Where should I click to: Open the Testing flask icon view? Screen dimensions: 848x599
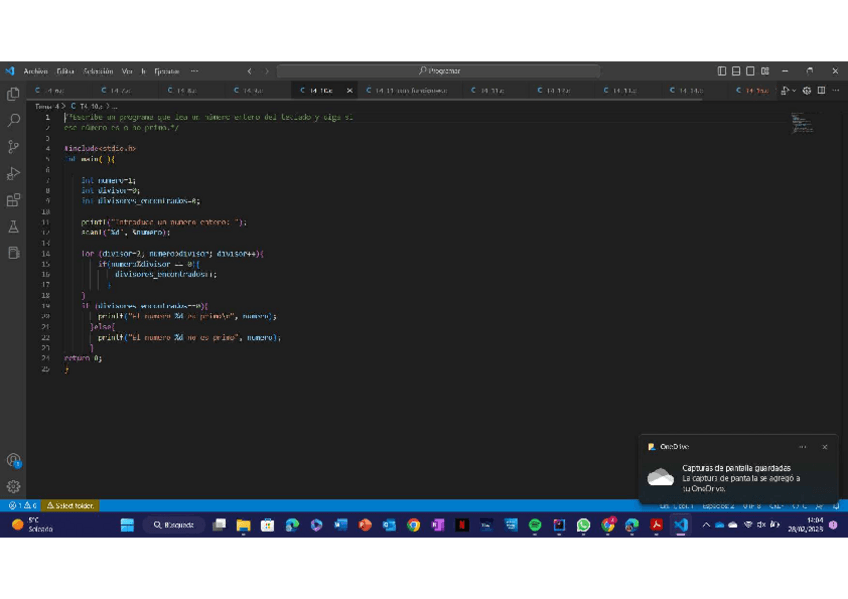[14, 227]
